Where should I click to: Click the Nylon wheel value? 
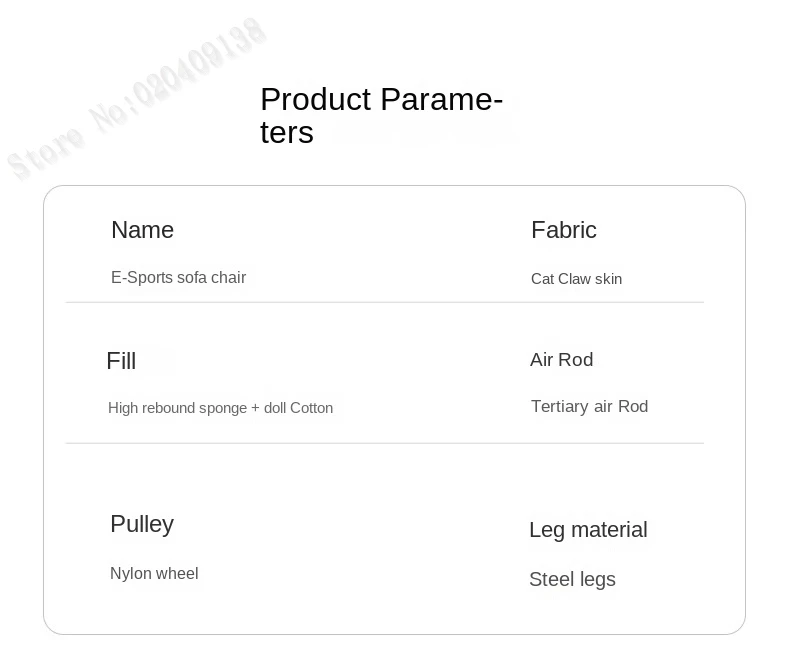(154, 573)
